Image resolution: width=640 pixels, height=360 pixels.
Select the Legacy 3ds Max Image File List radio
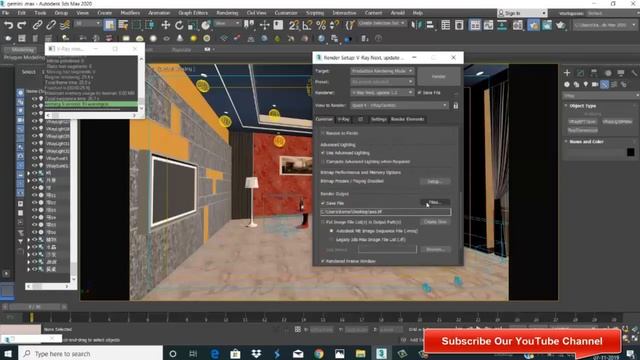tap(331, 240)
